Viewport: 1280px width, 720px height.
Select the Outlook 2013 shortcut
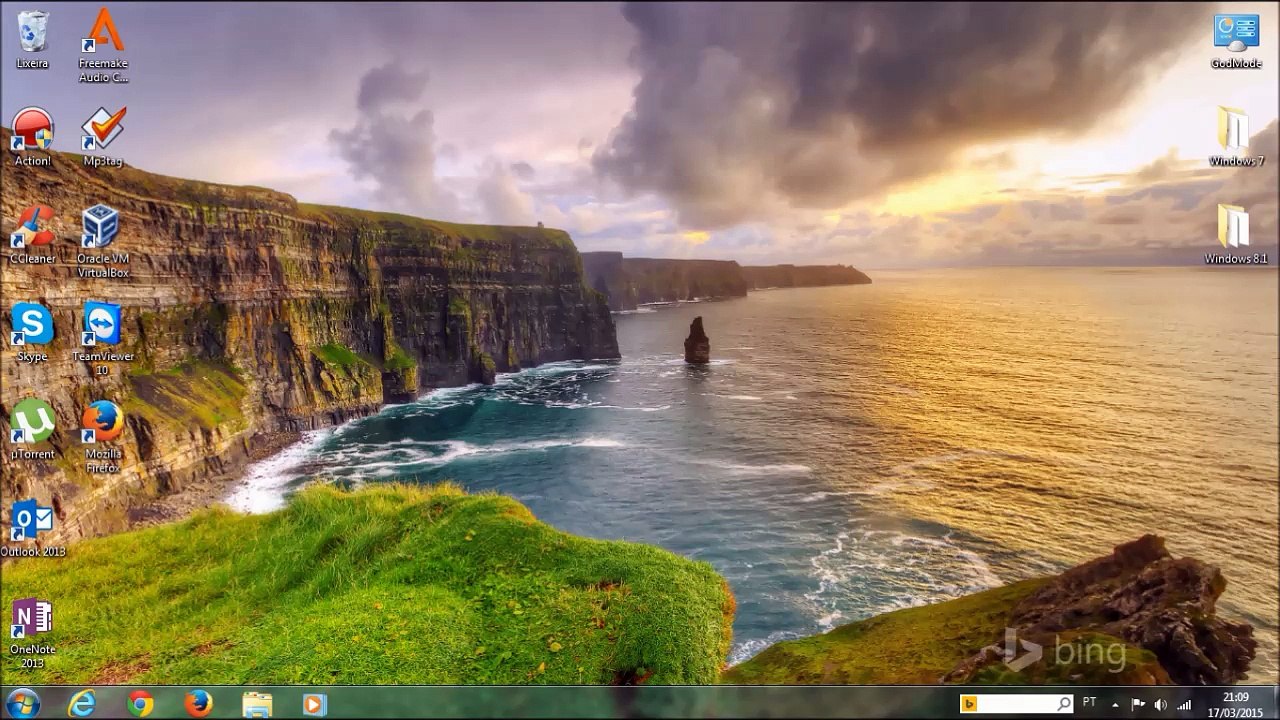(x=32, y=529)
